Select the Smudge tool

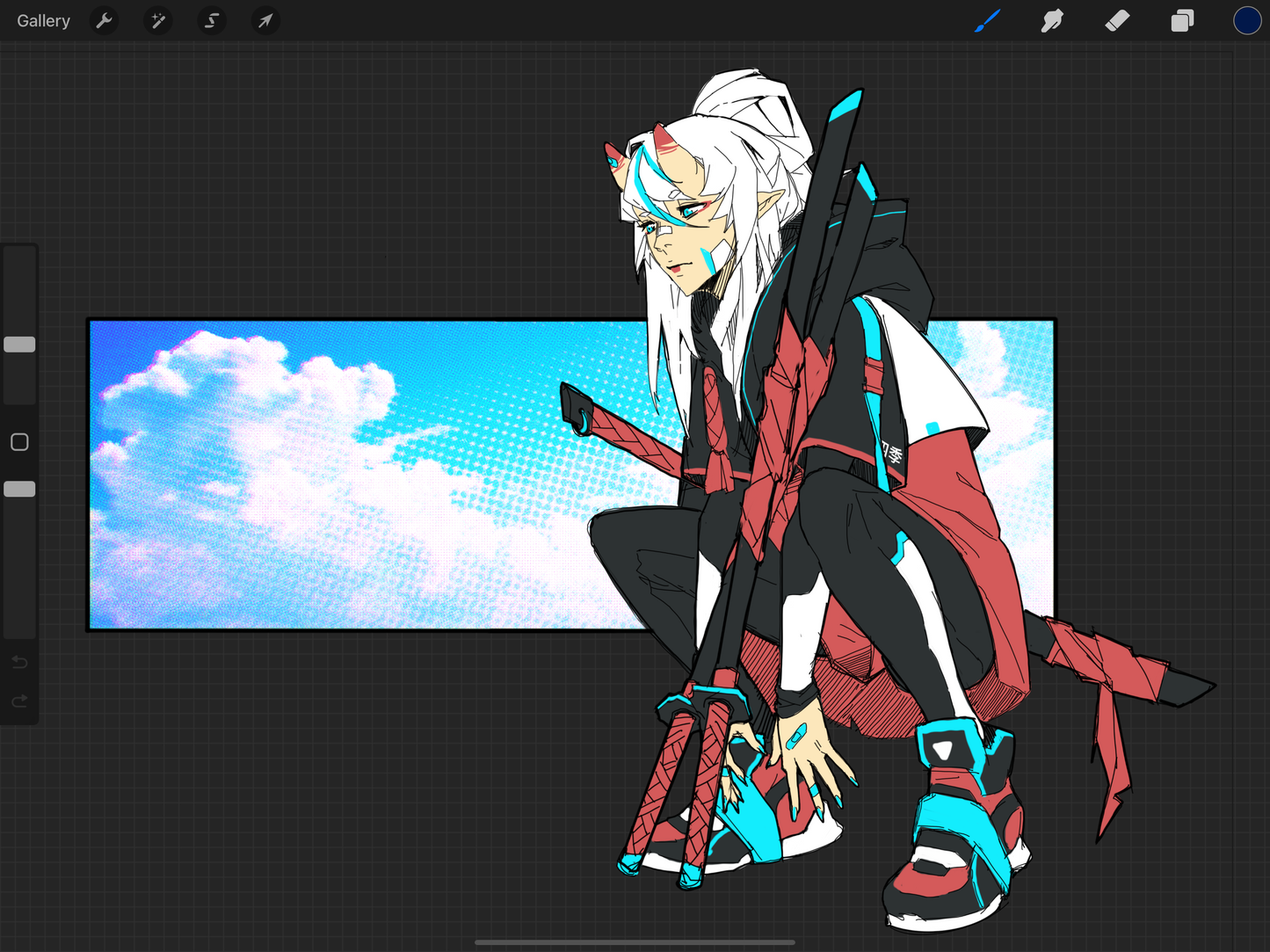pyautogui.click(x=1052, y=21)
